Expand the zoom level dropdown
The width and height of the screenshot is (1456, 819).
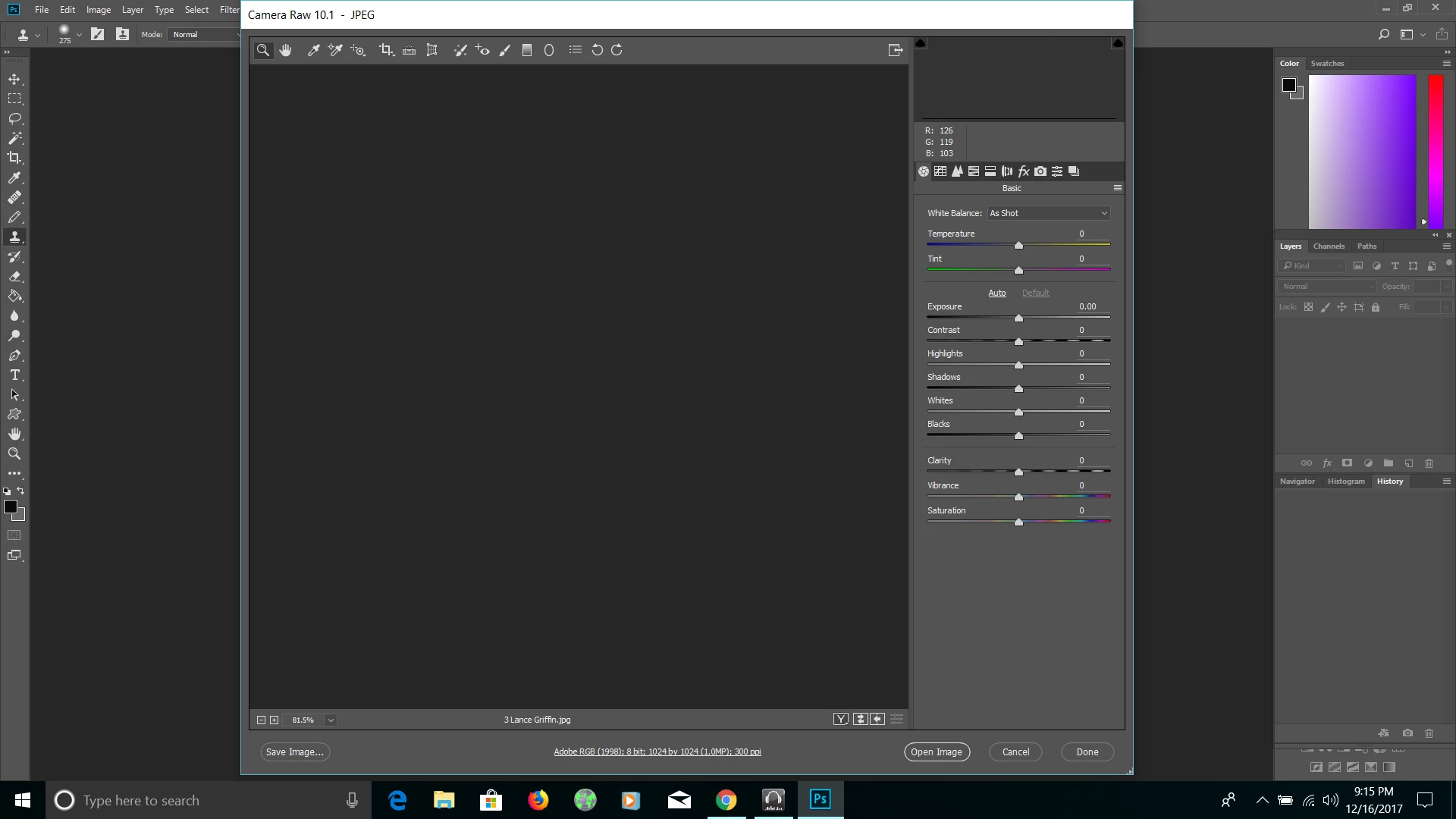click(331, 720)
